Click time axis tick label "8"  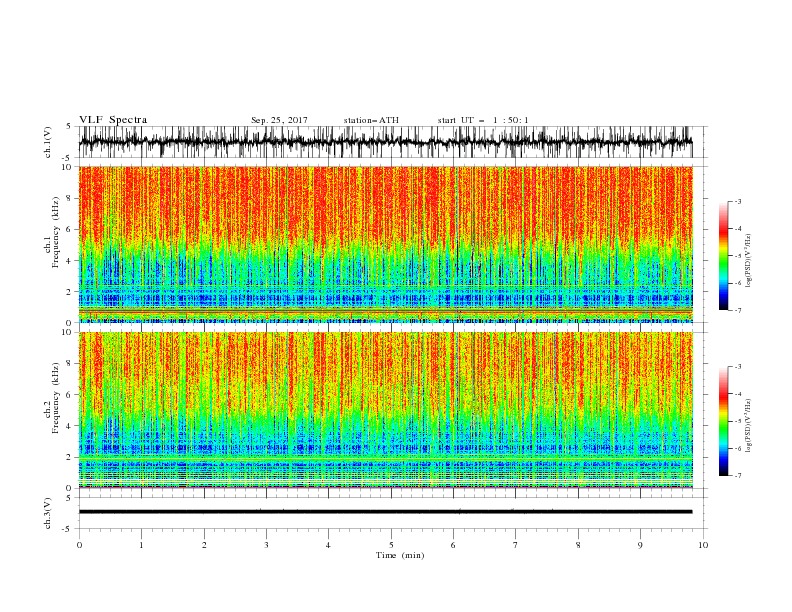click(x=578, y=545)
